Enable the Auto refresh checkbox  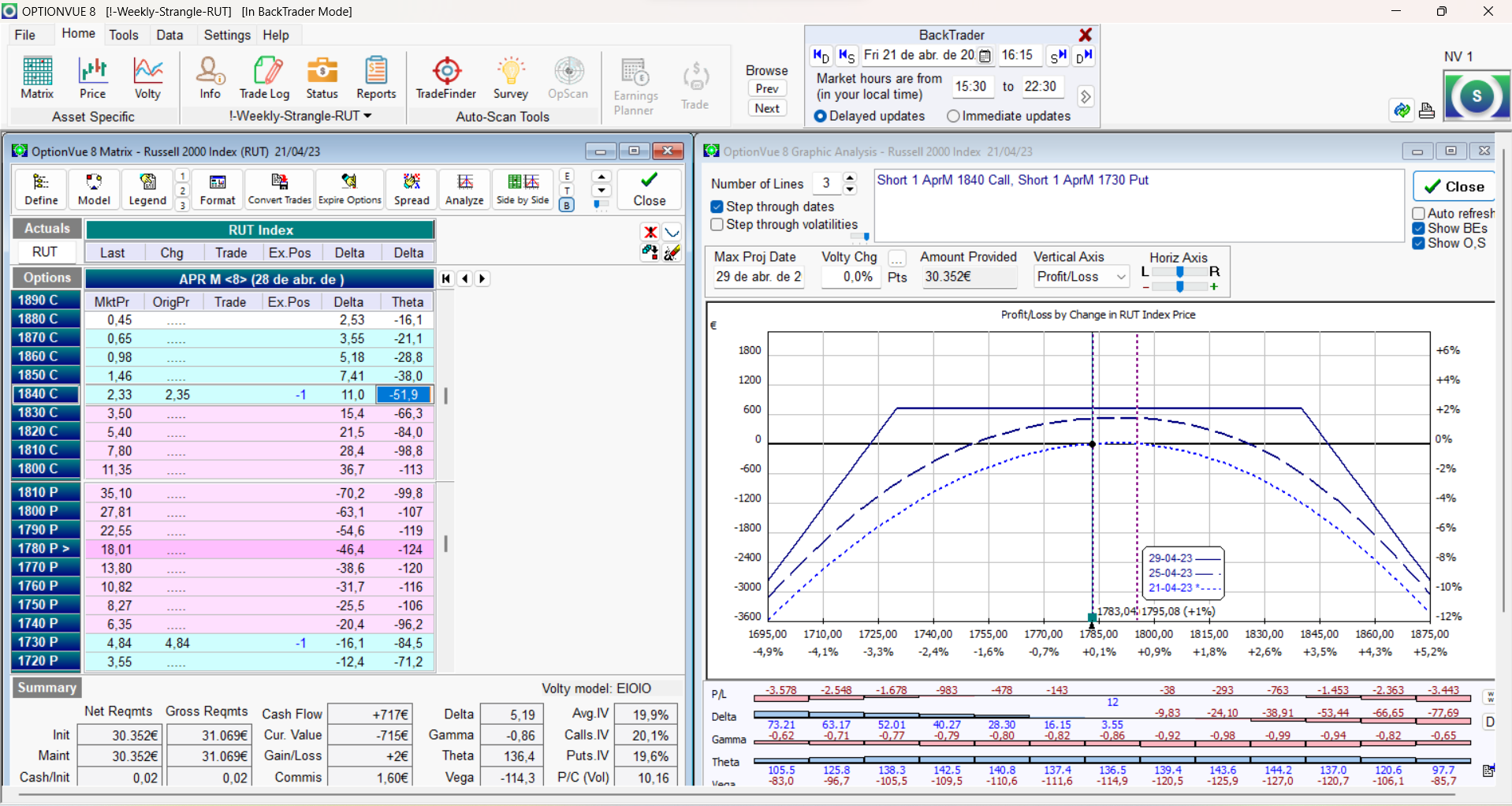[1419, 214]
